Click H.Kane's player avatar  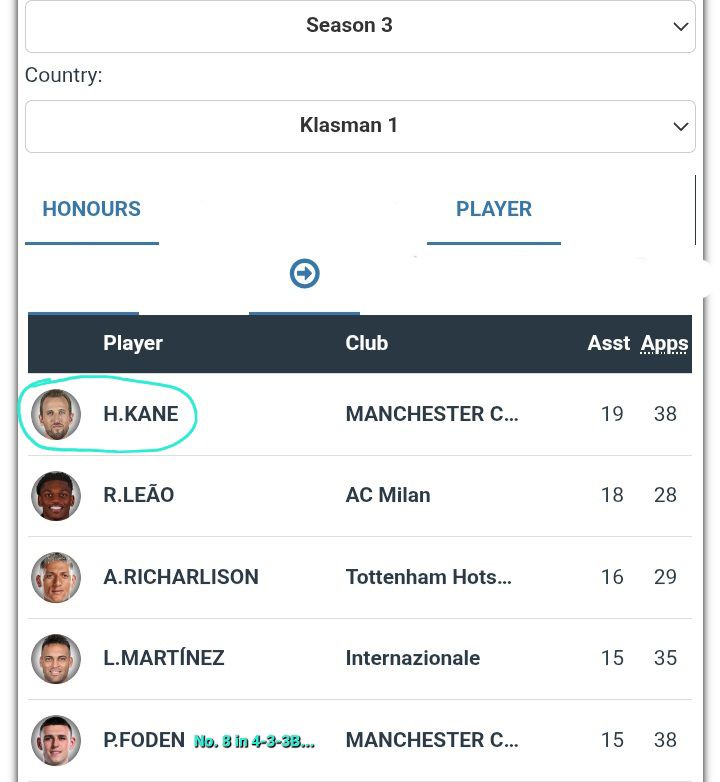56,415
